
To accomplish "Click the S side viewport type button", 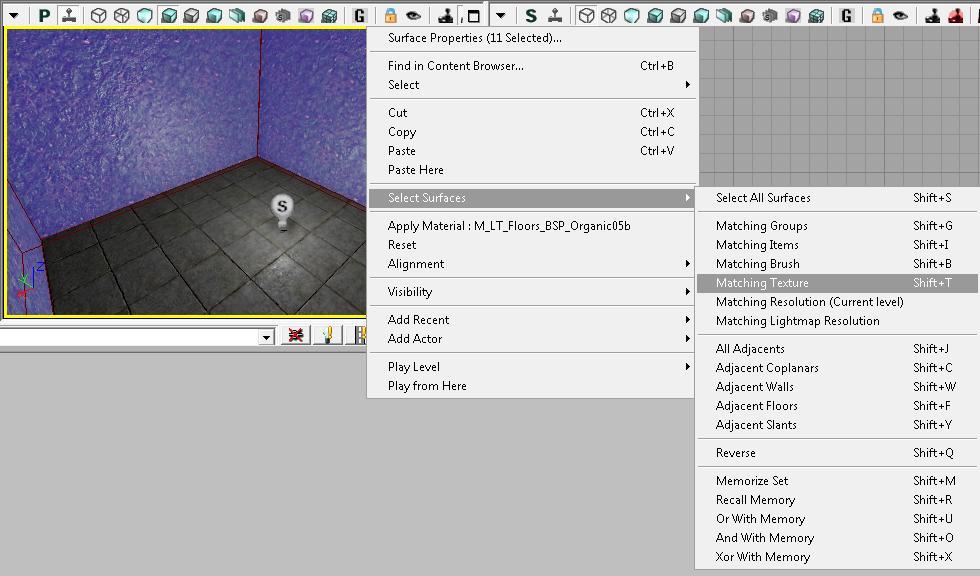I will [531, 16].
